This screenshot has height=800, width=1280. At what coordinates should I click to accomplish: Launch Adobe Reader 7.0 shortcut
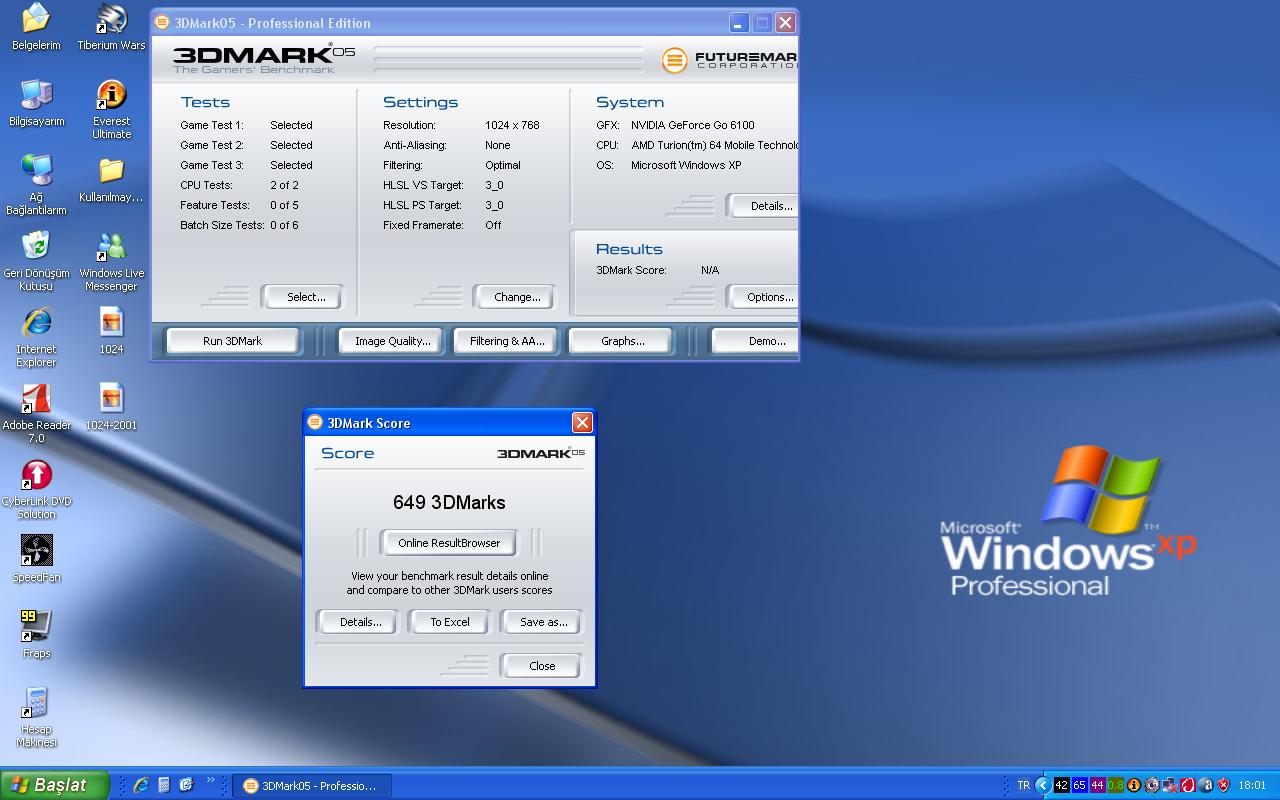[x=36, y=412]
